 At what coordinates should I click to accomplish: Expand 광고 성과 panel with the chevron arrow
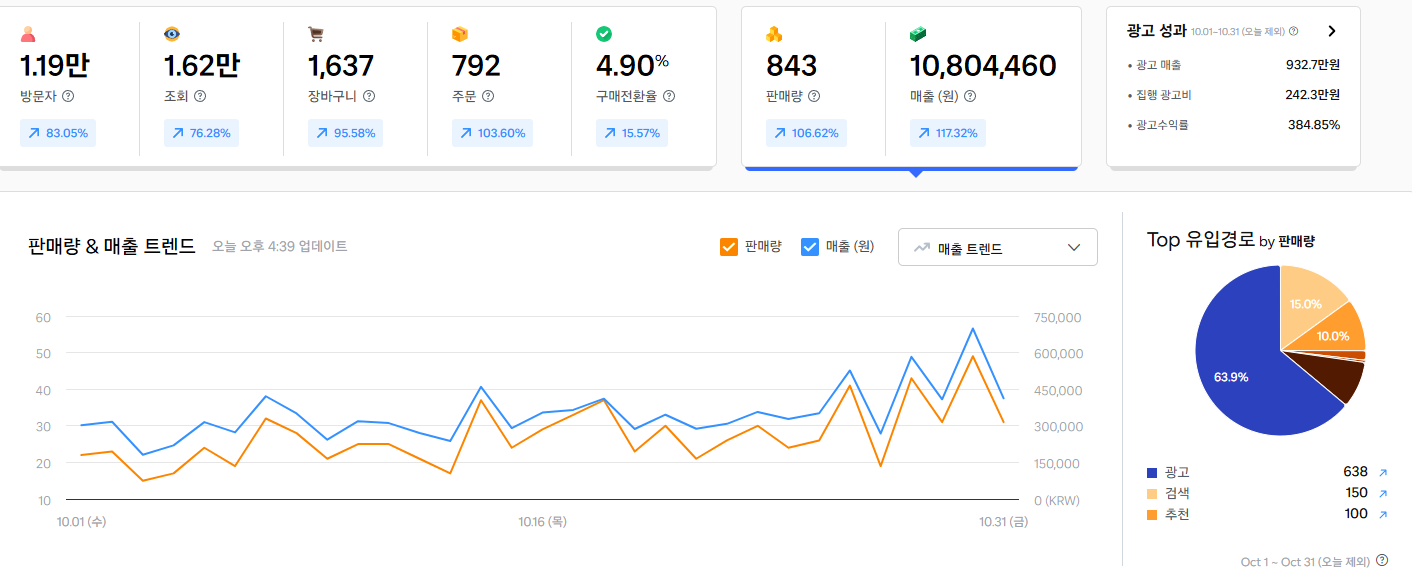1331,31
